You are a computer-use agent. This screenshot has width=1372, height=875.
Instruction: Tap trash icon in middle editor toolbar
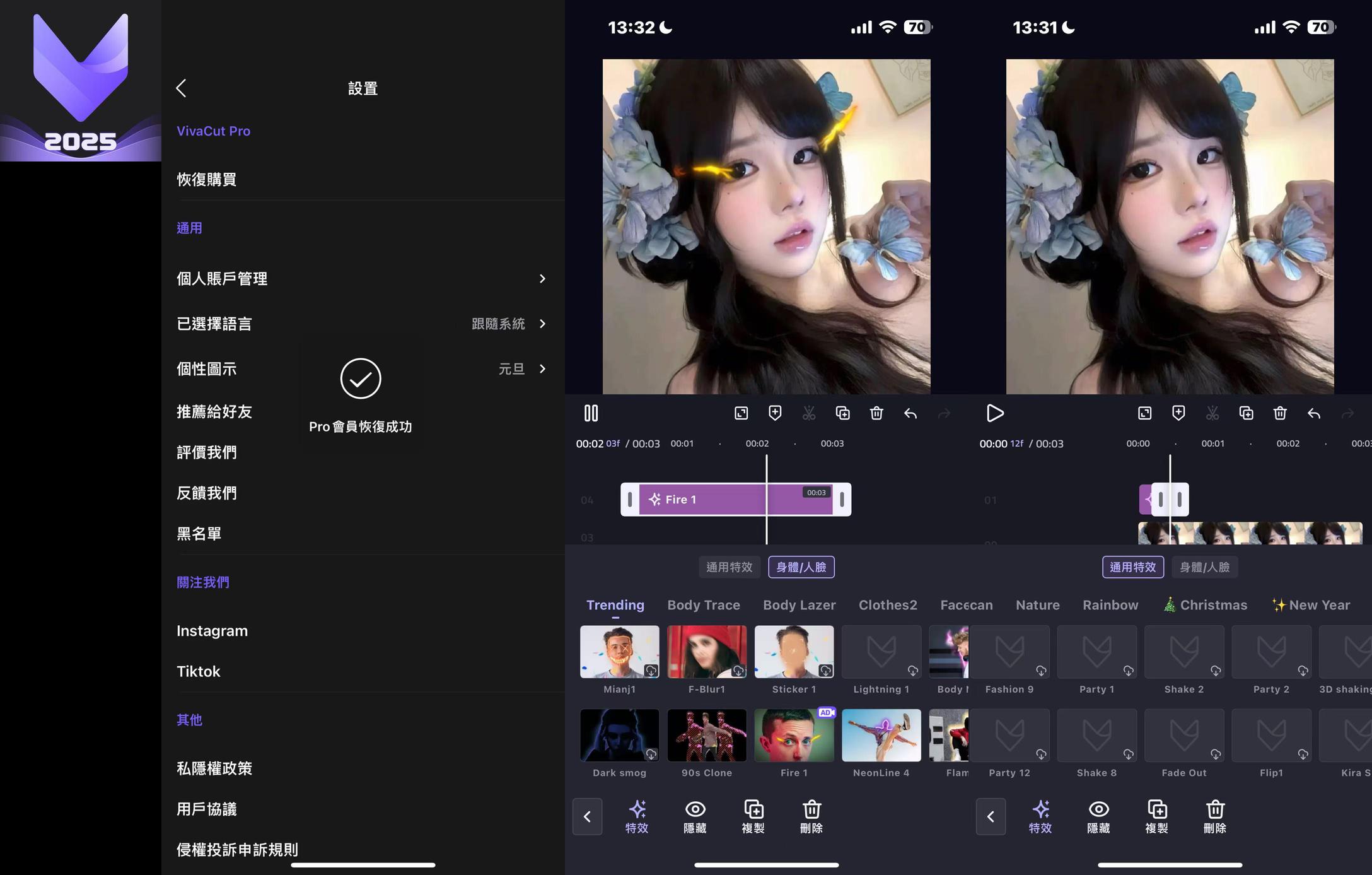(x=876, y=413)
